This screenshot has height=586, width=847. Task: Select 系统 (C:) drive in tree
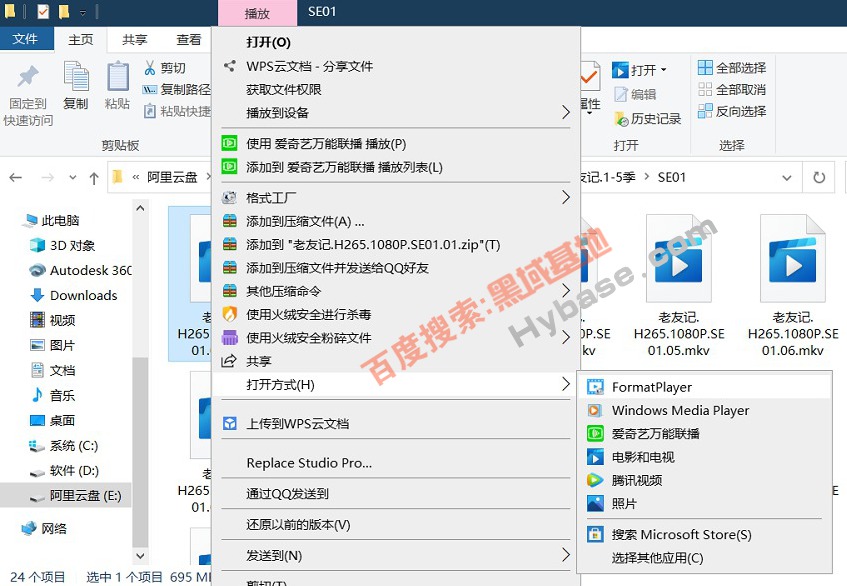click(64, 446)
